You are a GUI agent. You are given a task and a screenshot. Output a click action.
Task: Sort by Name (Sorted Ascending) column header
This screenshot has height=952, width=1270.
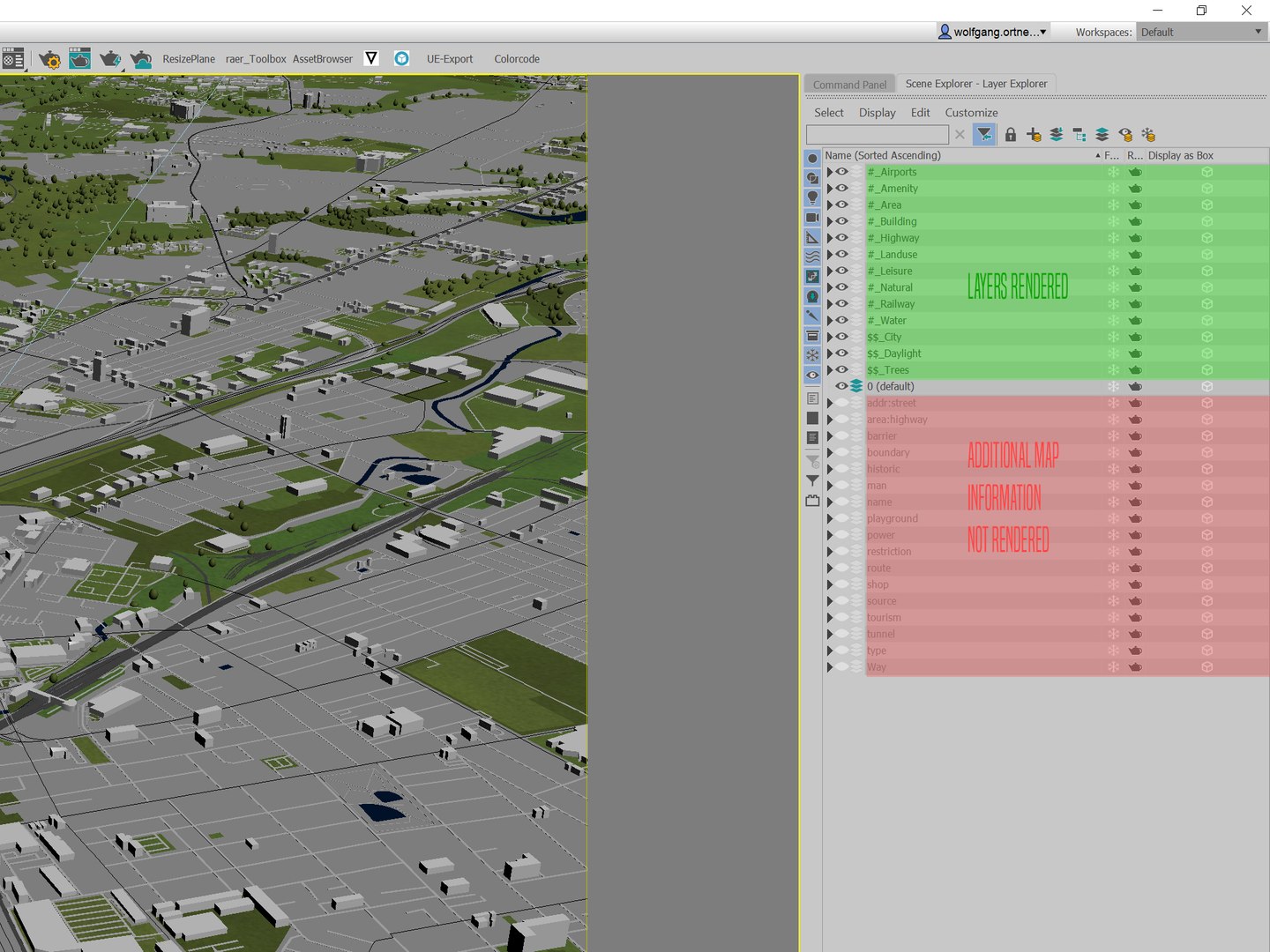962,155
